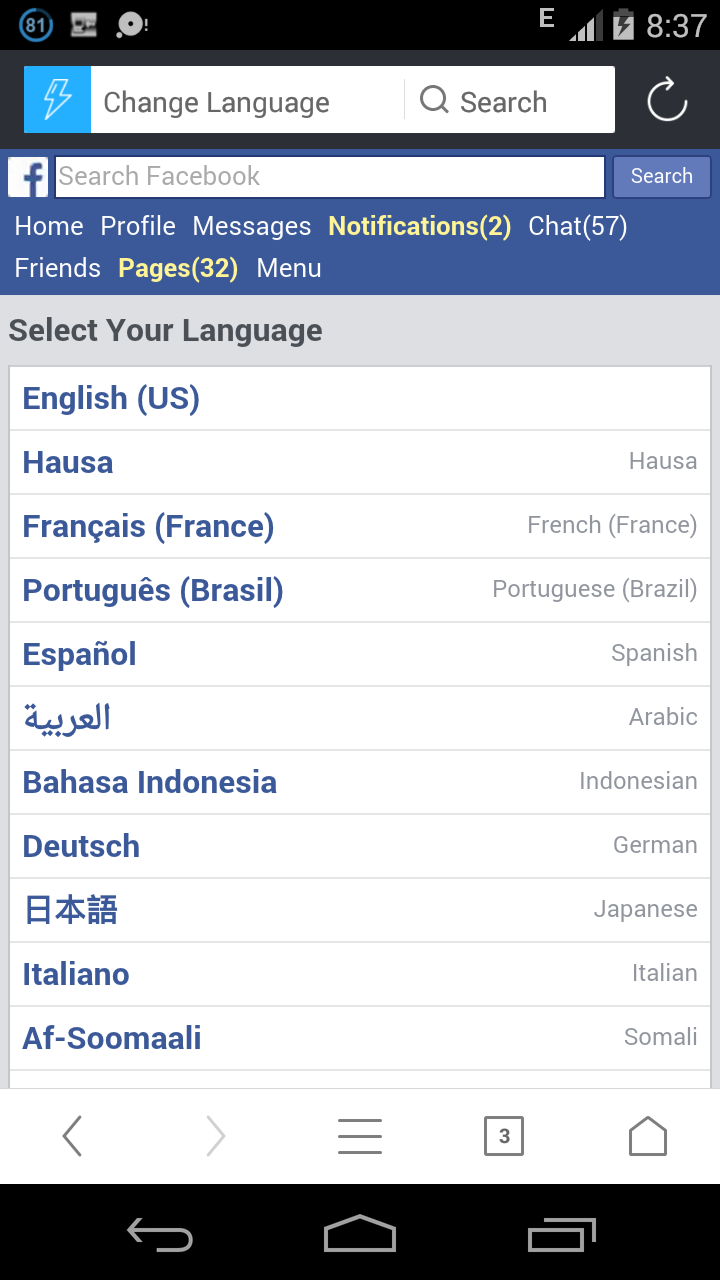Go forward using the browser forward arrow
The width and height of the screenshot is (720, 1280).
click(x=216, y=1136)
